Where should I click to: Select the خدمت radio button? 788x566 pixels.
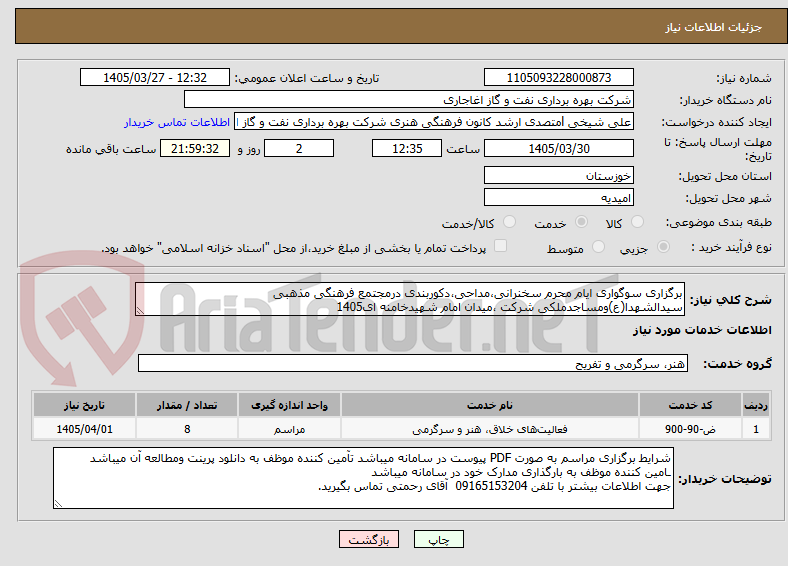pos(581,222)
